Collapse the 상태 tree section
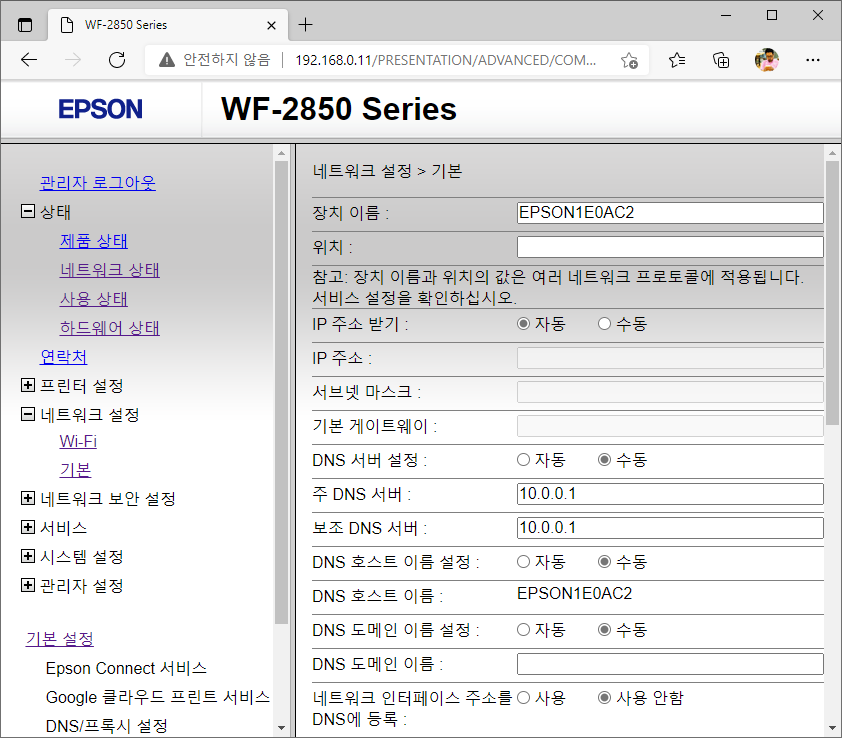Screen dimensions: 842x738 click(28, 211)
